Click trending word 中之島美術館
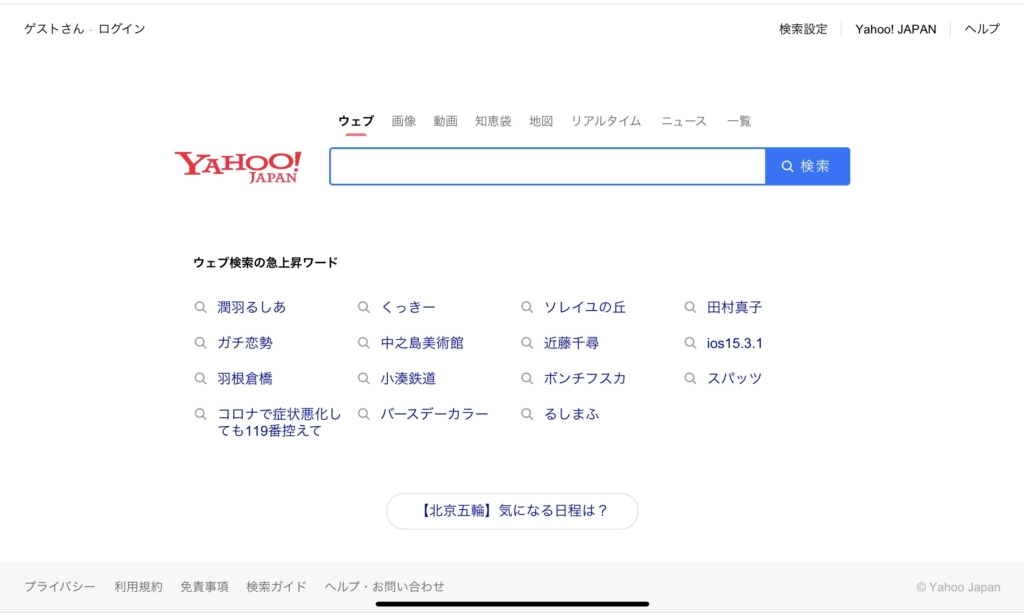The height and width of the screenshot is (613, 1024). (422, 343)
